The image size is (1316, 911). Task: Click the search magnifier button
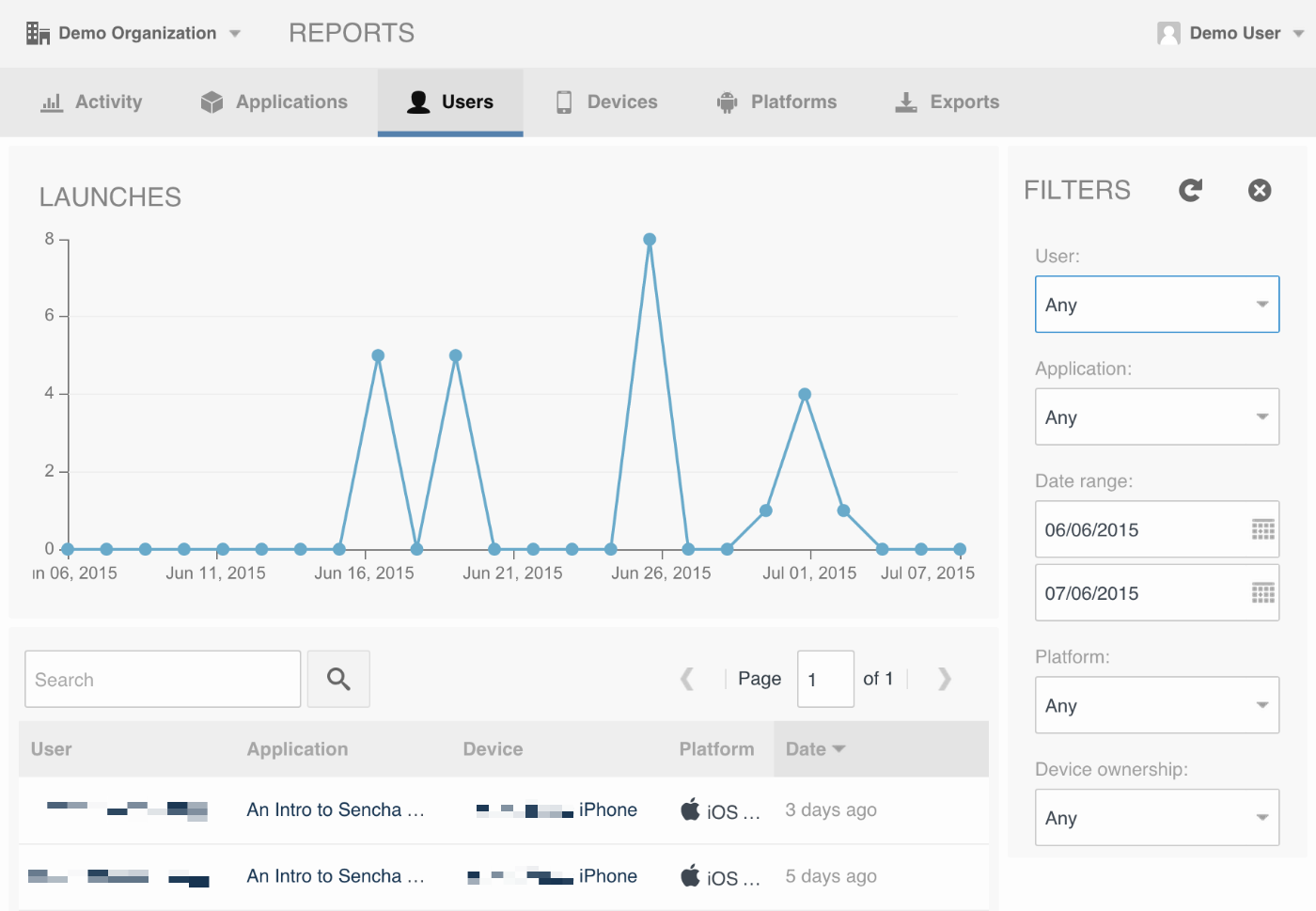pos(338,679)
